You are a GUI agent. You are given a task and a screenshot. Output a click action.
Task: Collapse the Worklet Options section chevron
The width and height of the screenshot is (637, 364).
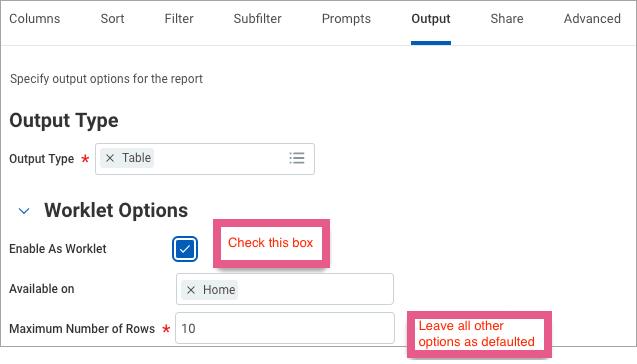[x=24, y=211]
